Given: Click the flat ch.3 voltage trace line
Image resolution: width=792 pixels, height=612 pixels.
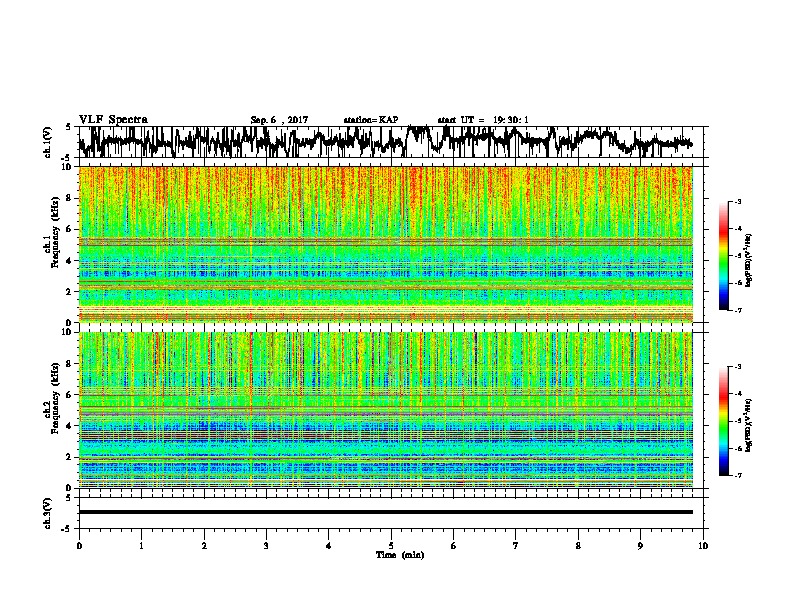Looking at the screenshot, I should pos(386,512).
